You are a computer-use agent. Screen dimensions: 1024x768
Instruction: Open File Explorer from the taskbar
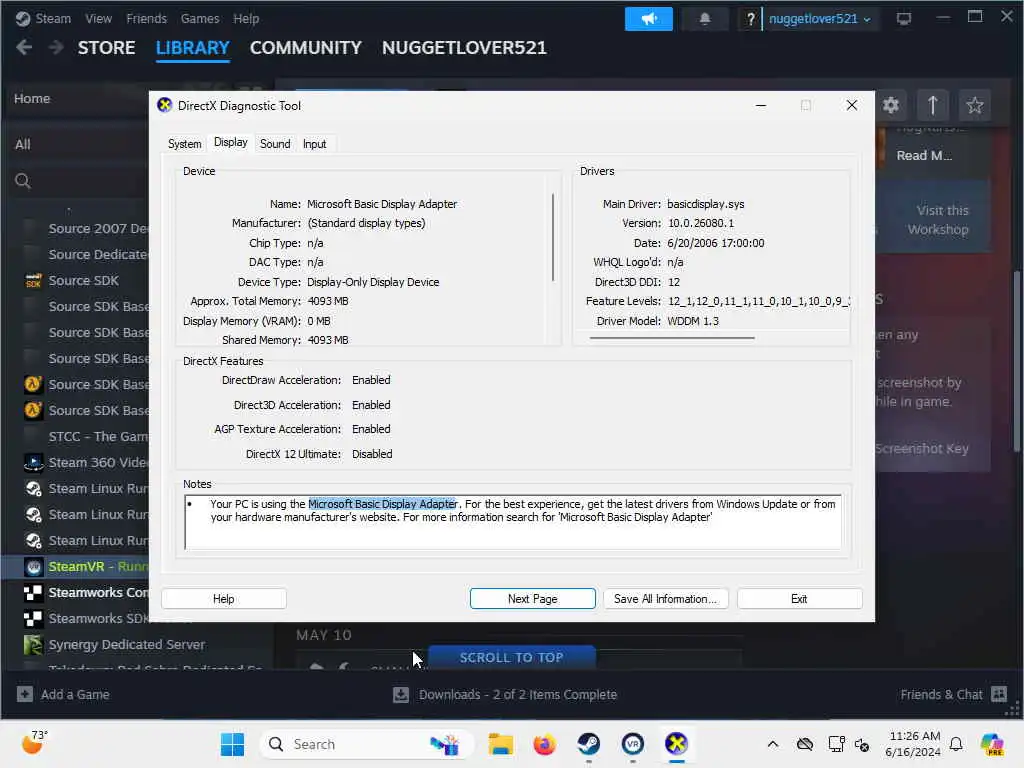click(501, 744)
